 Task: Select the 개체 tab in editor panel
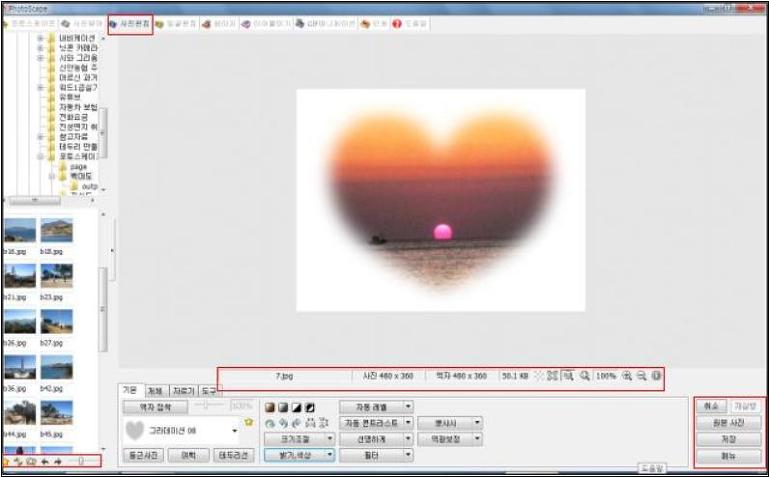pos(156,391)
